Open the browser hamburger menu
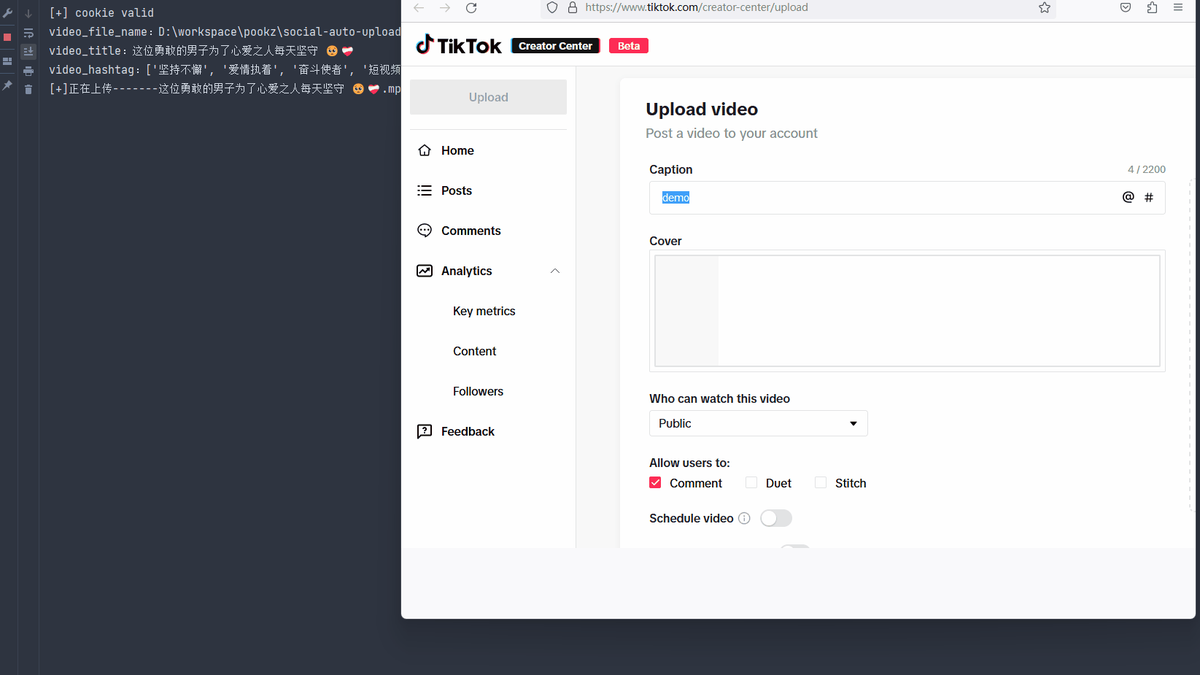Screen dimensions: 1200x675 tap(1177, 7)
